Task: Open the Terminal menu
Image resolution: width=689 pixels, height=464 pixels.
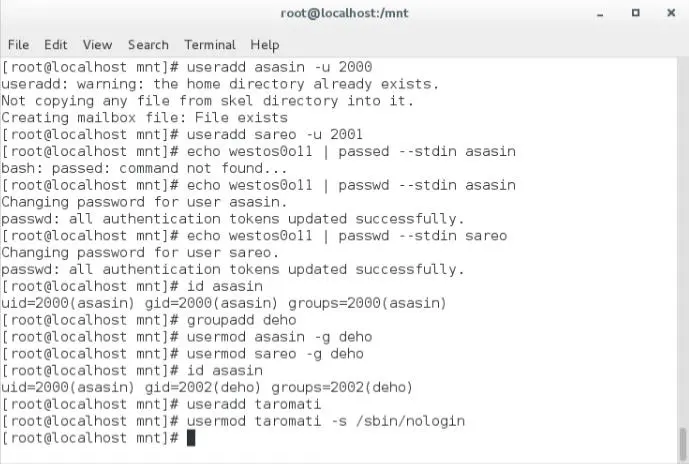Action: (210, 45)
